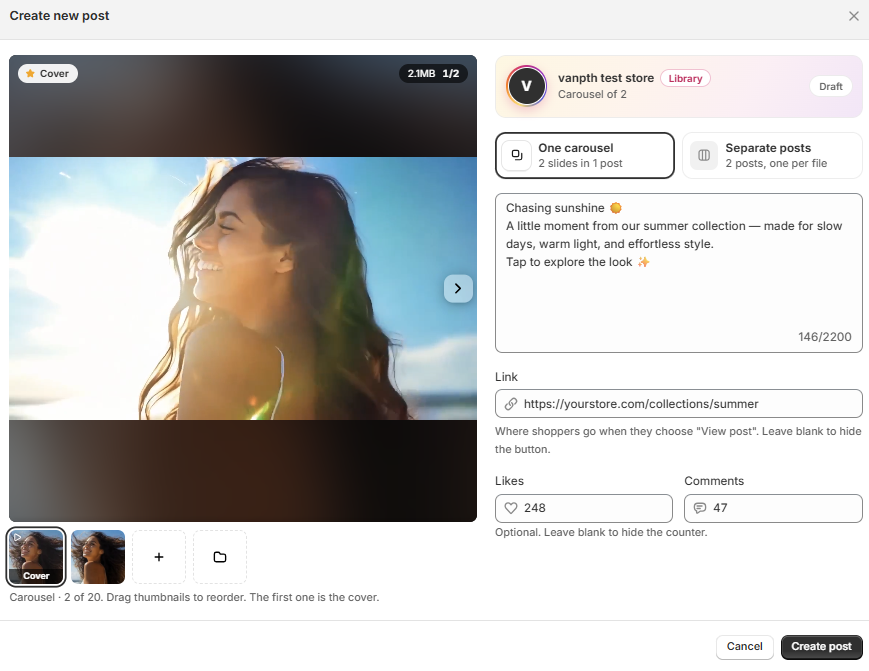The width and height of the screenshot is (869, 671).
Task: Click the Create new post title
Action: pyautogui.click(x=59, y=16)
